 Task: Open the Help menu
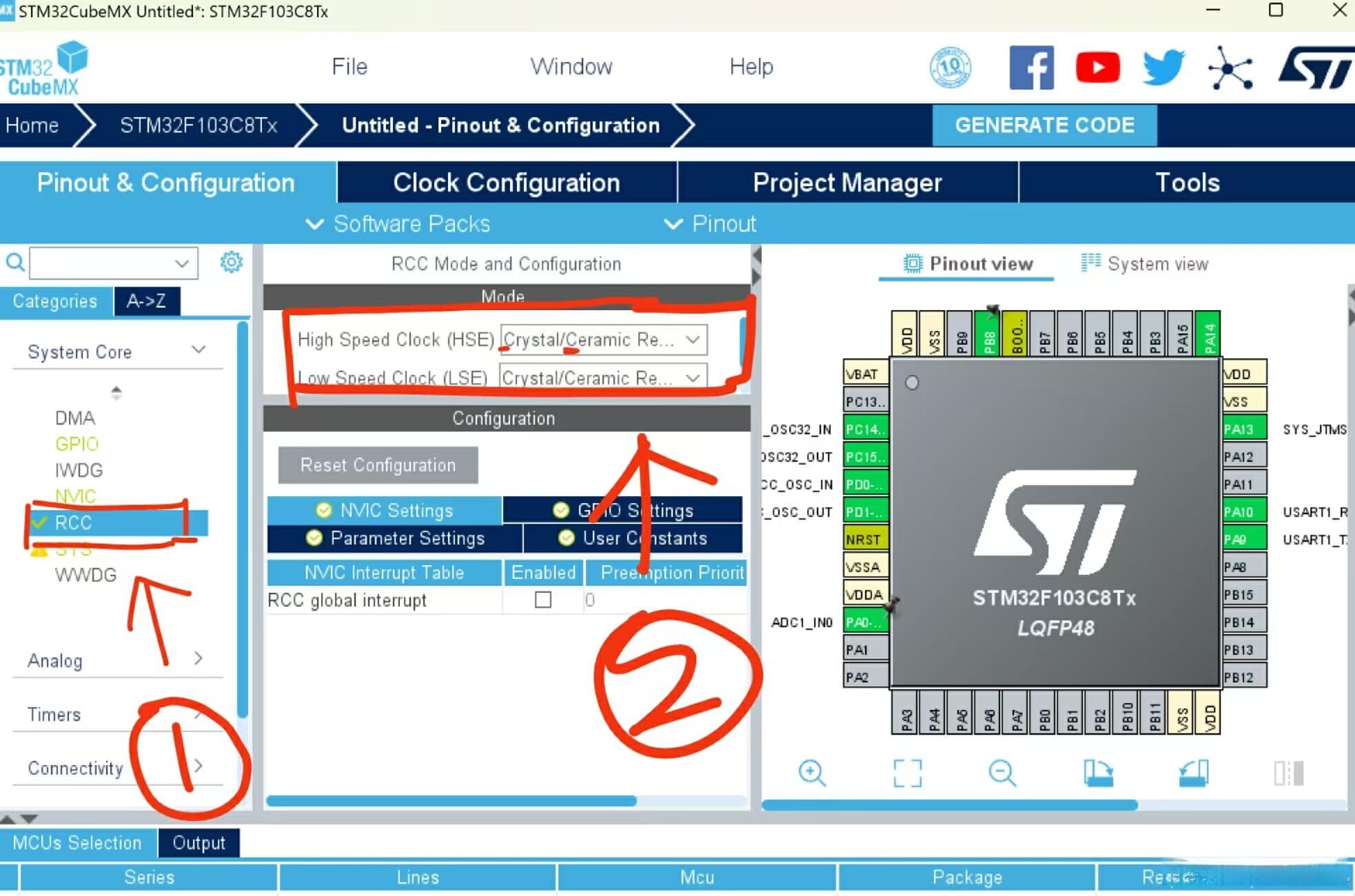(x=751, y=67)
